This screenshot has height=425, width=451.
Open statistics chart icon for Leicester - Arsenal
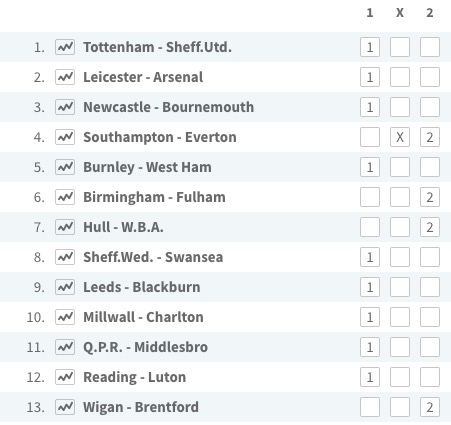pyautogui.click(x=65, y=77)
